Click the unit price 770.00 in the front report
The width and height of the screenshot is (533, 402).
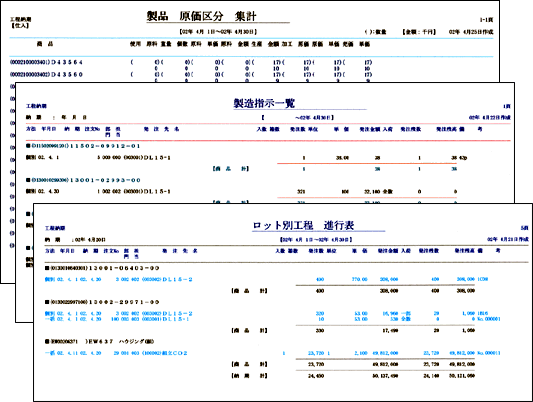(360, 279)
